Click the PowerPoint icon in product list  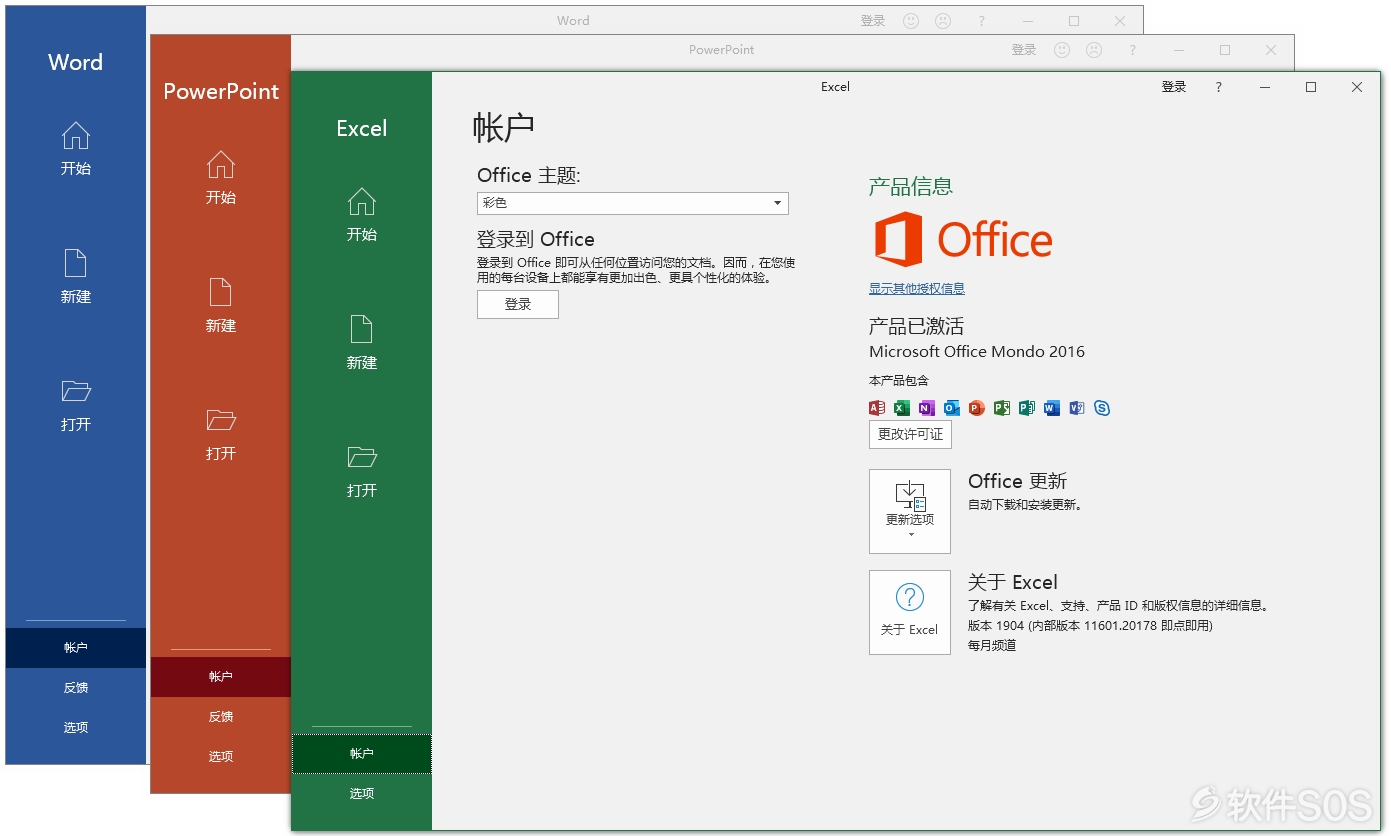pyautogui.click(x=977, y=408)
